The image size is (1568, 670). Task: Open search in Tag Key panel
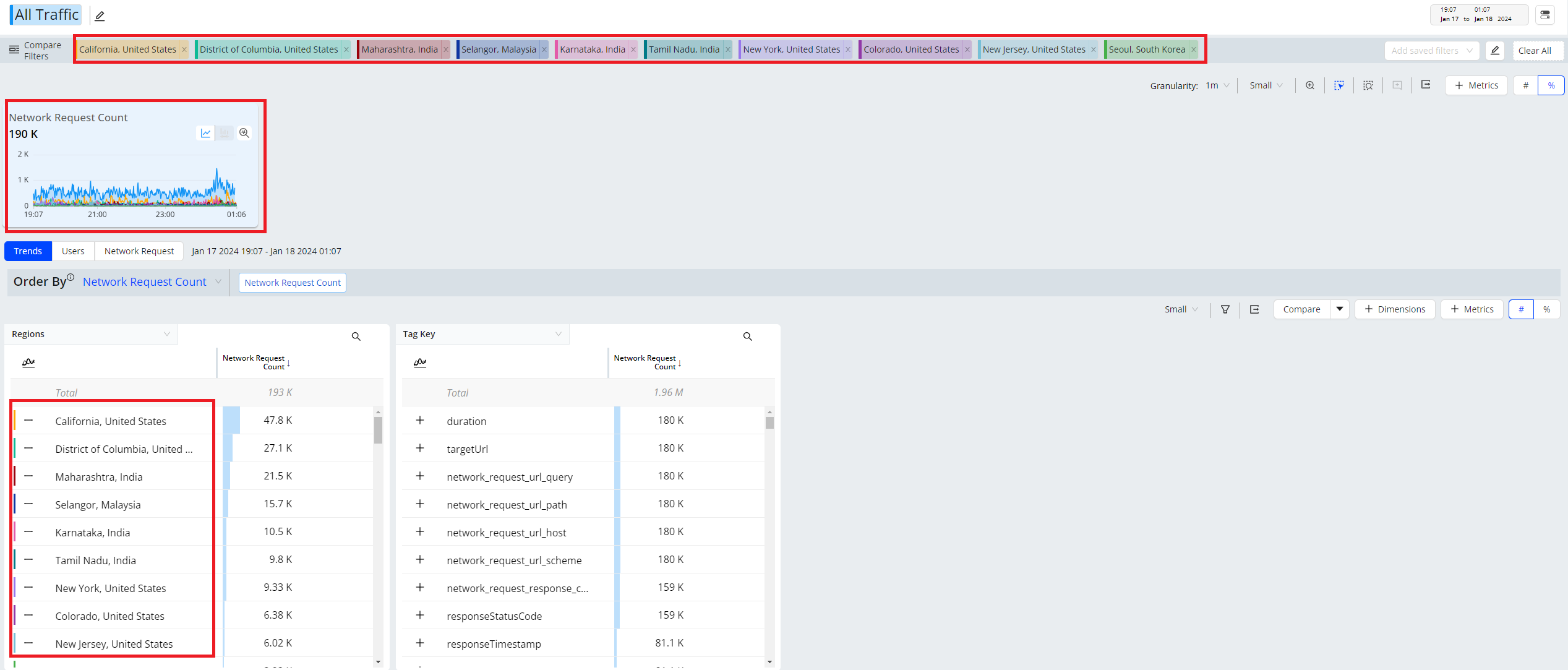point(747,337)
